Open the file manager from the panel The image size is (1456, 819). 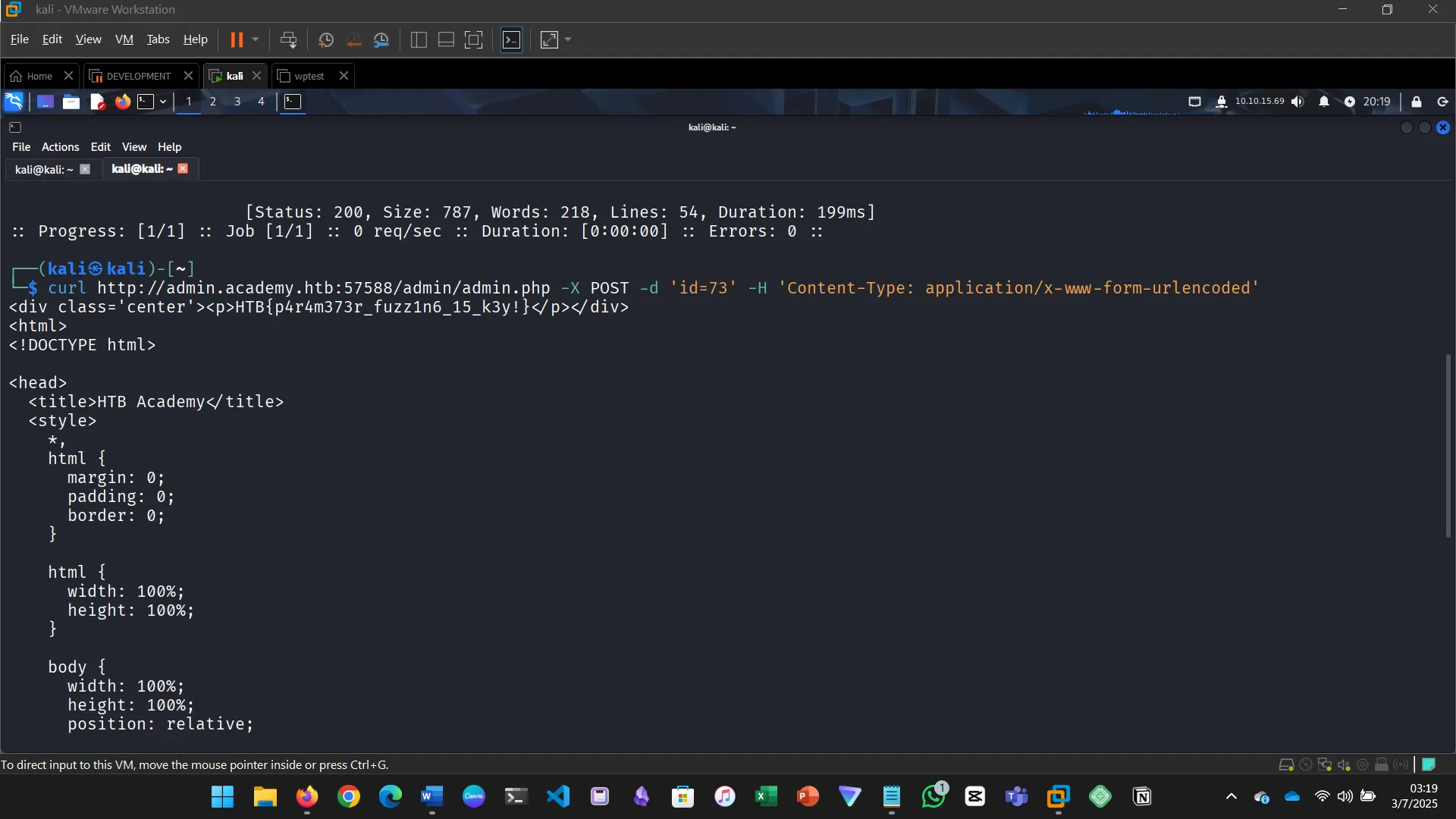(71, 101)
